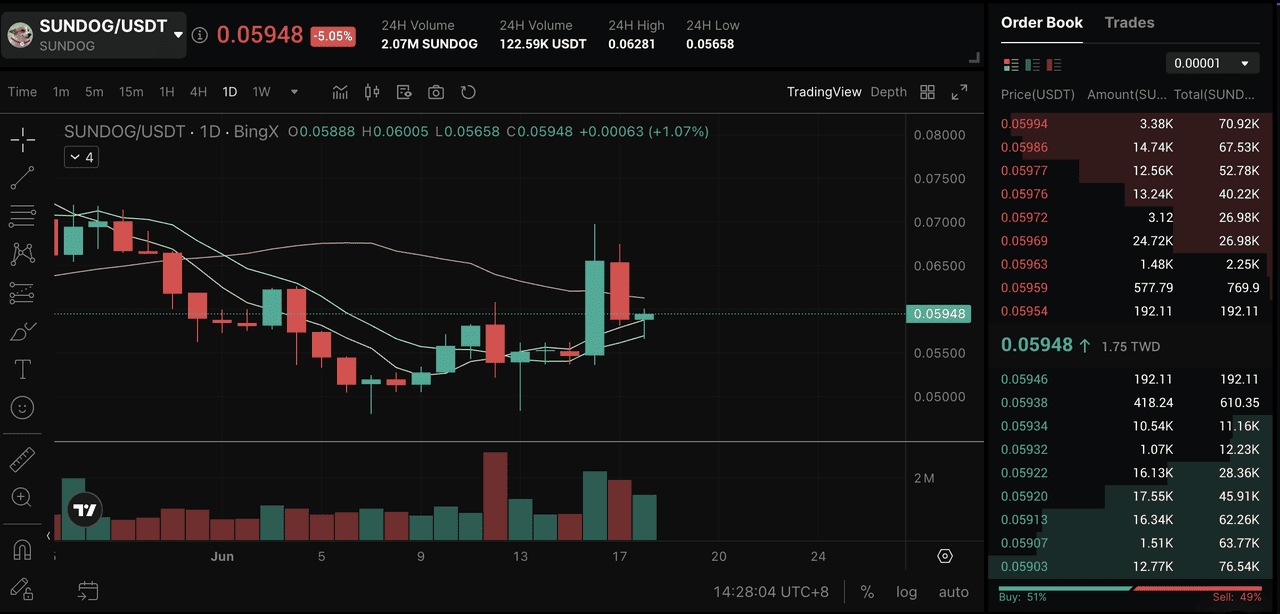Click the ask price 0.05994
Viewport: 1280px width, 614px height.
1024,124
